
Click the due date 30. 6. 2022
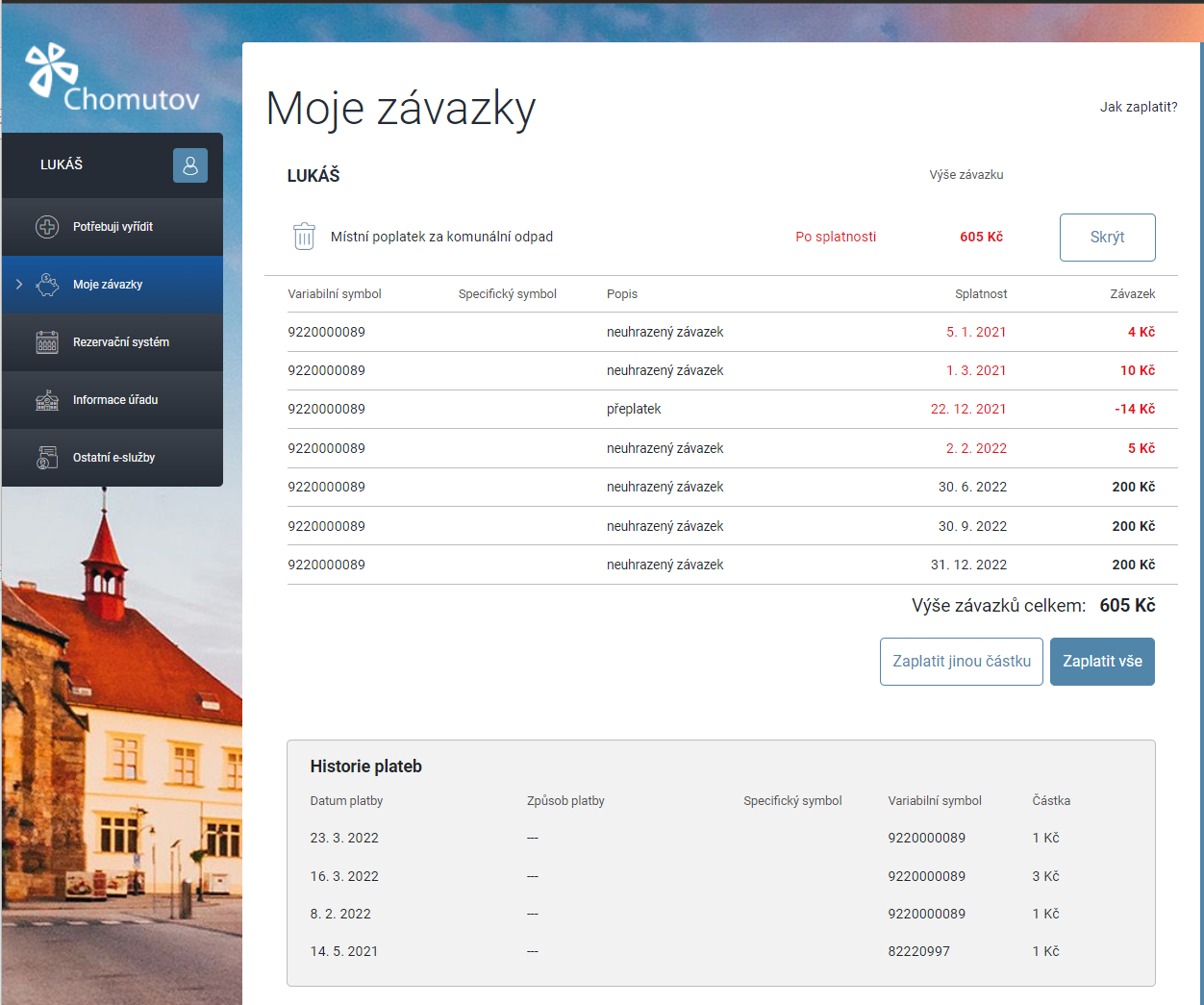[x=972, y=487]
